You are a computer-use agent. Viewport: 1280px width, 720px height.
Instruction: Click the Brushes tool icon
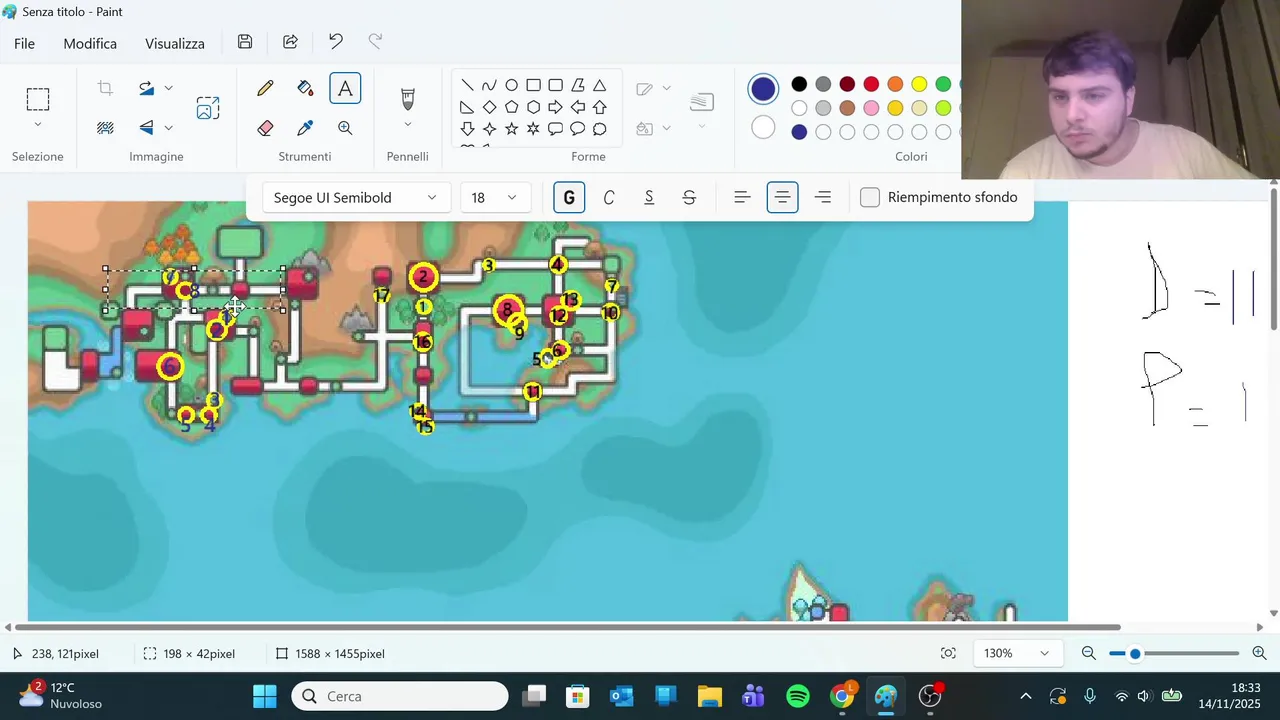click(408, 98)
